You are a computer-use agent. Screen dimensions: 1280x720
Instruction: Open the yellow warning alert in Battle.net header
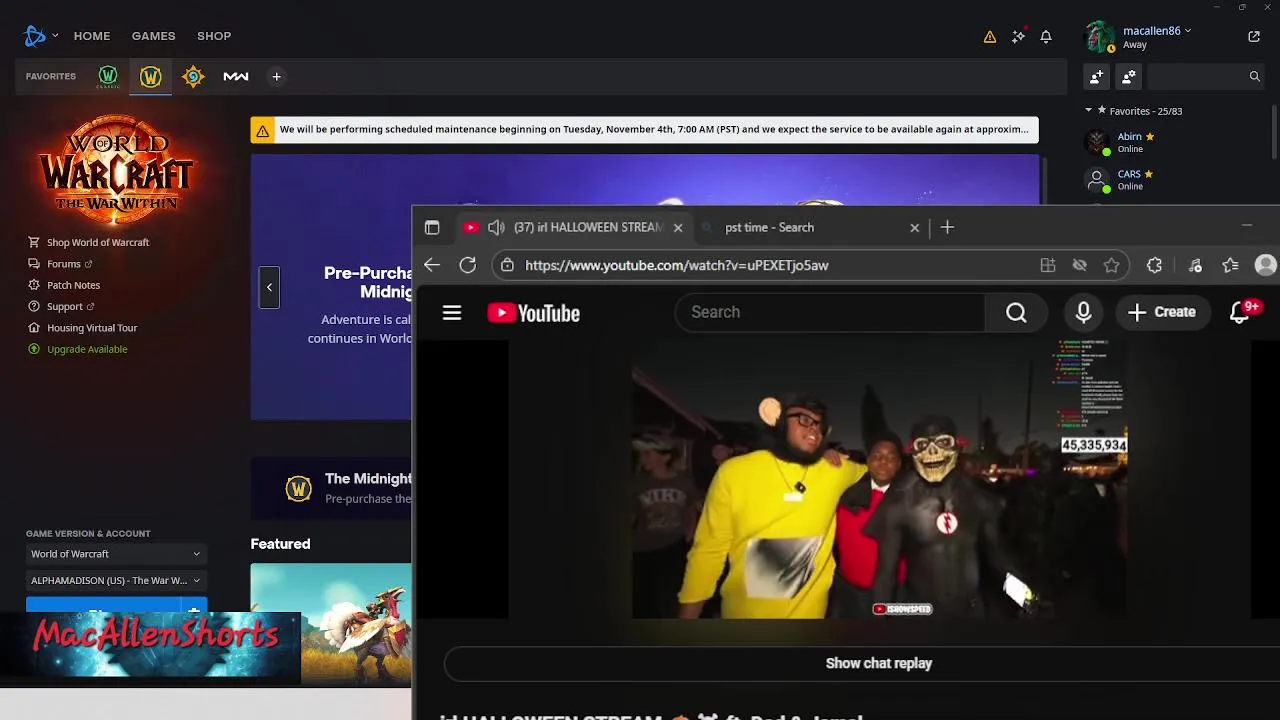click(990, 36)
